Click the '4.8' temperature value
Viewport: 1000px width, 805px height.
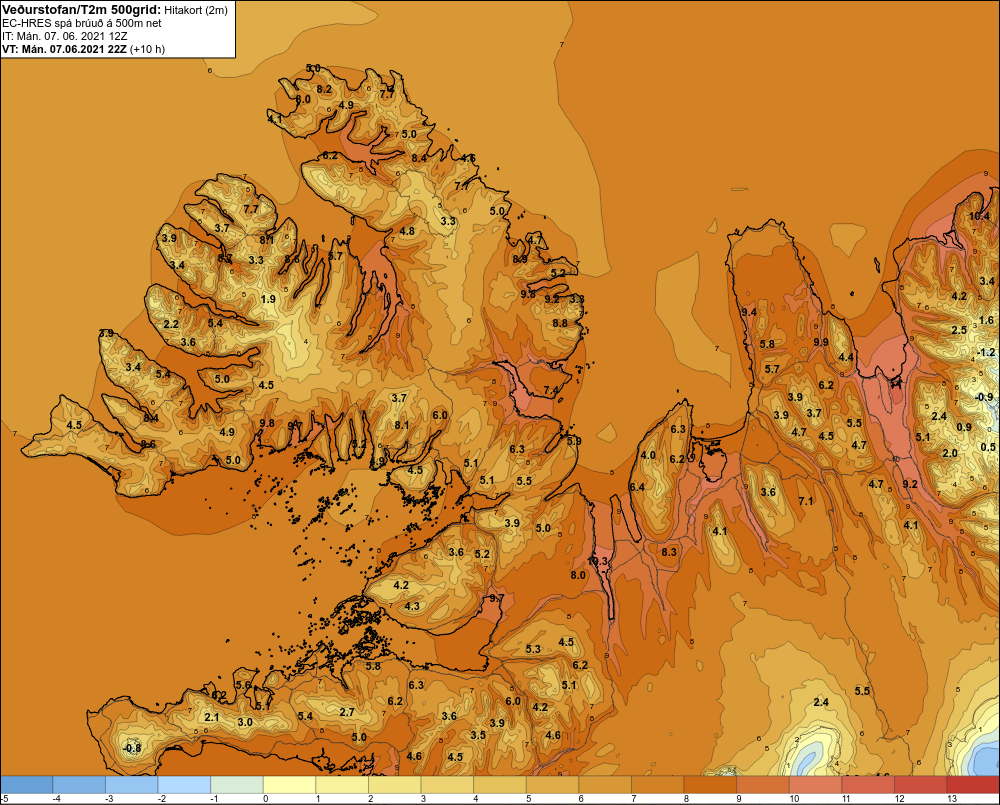[407, 232]
